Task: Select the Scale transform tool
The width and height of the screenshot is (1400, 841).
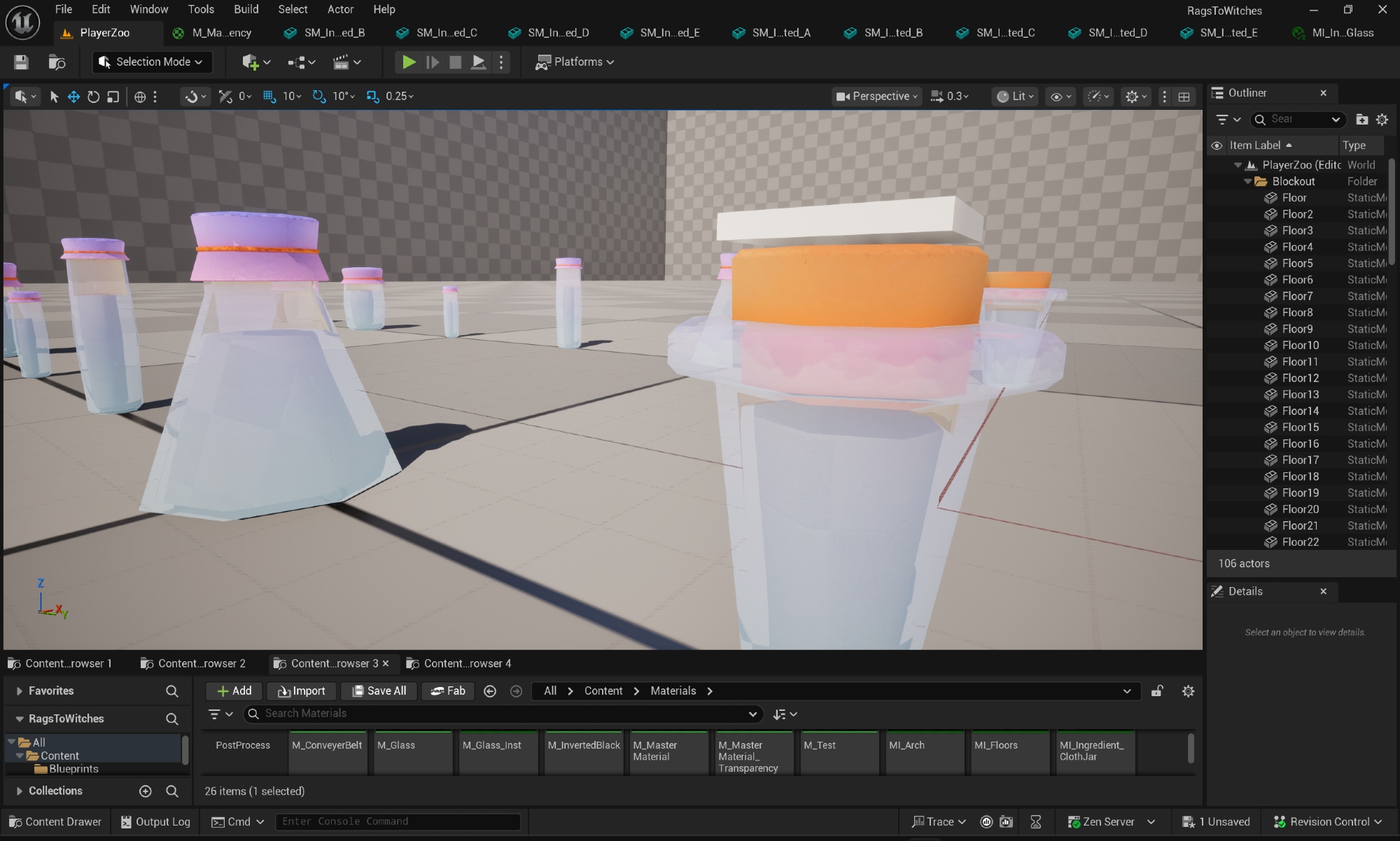Action: click(113, 97)
